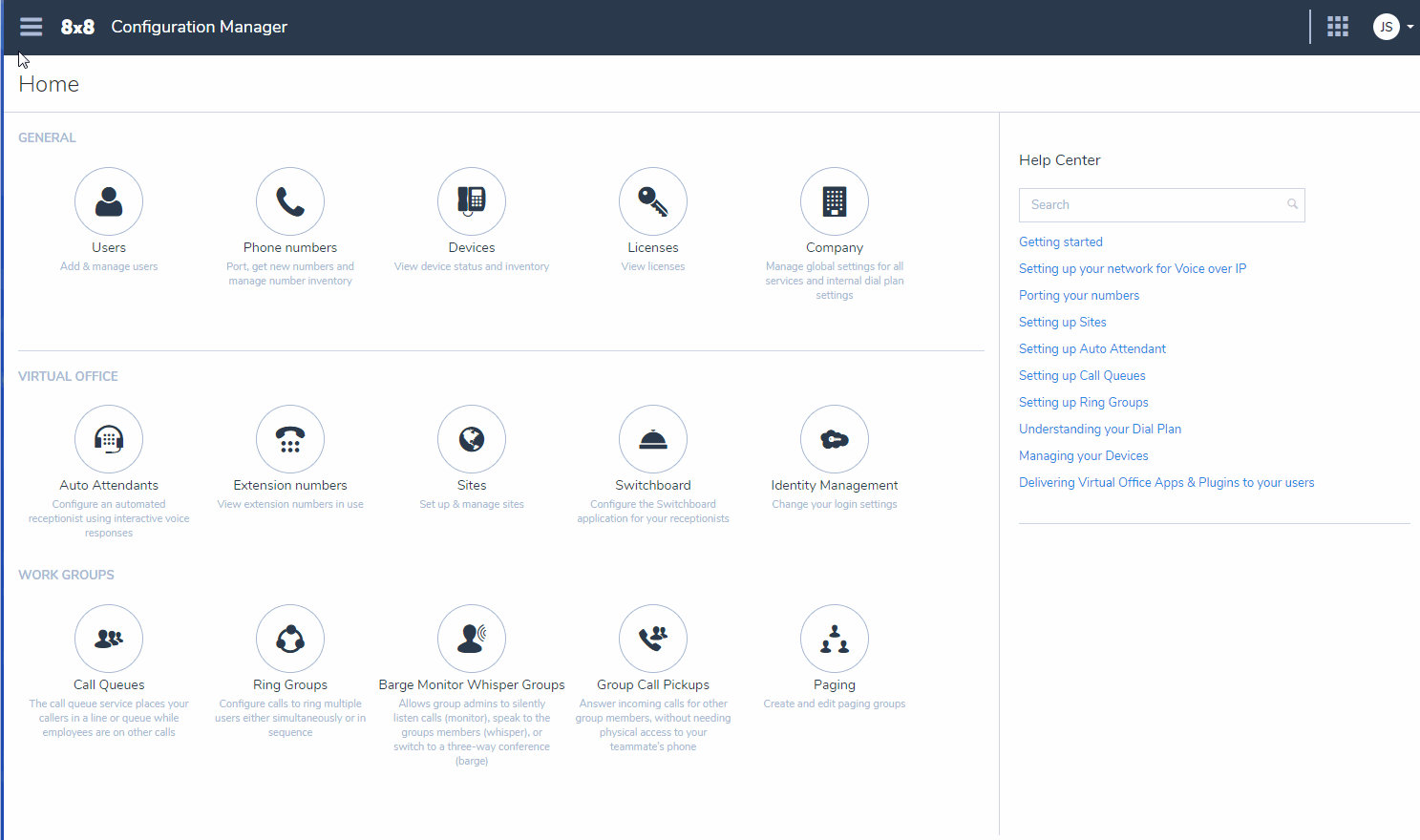
Task: Open the Getting started help link
Action: point(1061,242)
